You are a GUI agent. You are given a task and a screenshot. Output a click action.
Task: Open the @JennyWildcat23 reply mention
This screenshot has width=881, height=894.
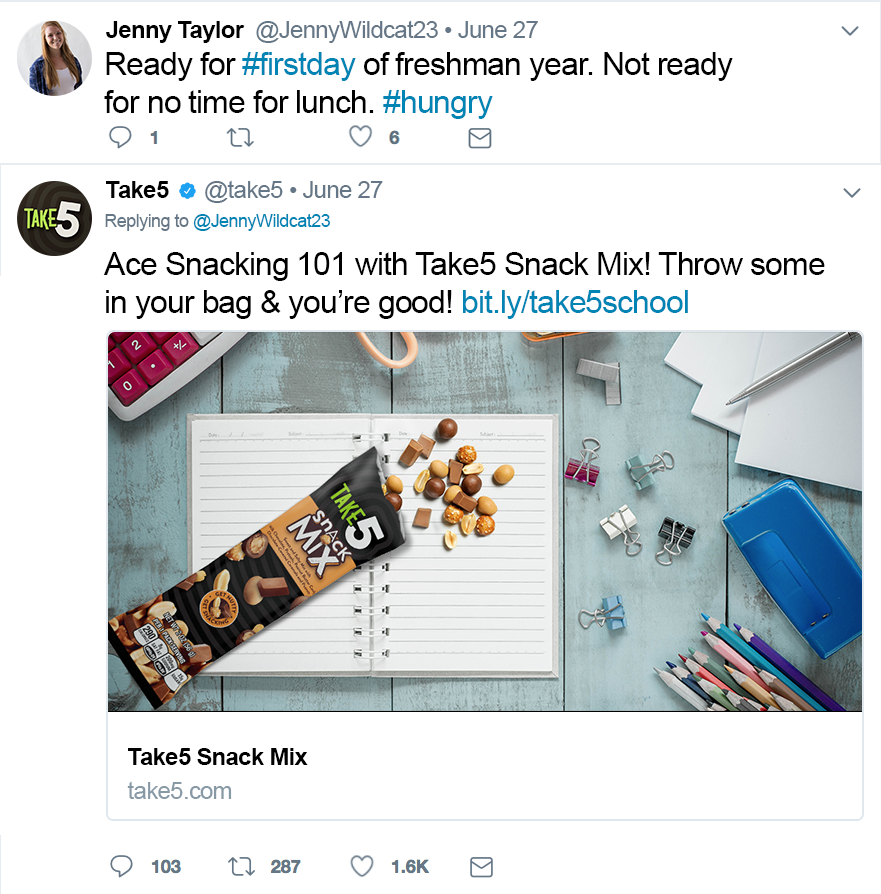tap(261, 221)
